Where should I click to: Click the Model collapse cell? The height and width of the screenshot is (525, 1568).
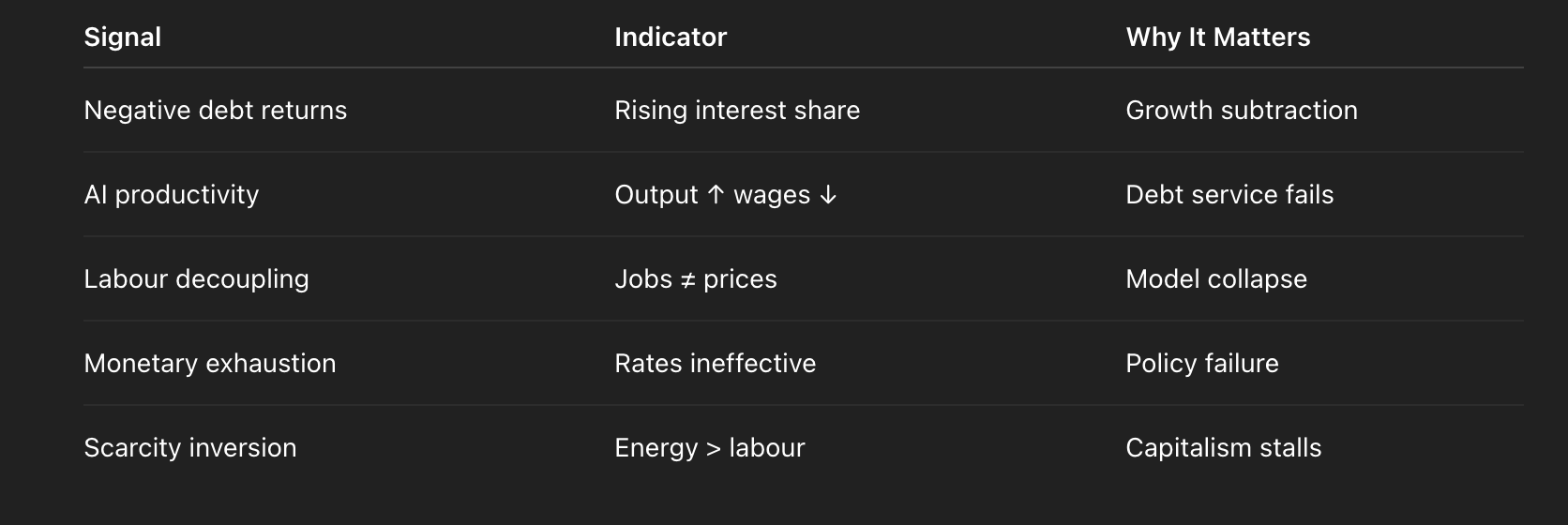[x=1215, y=279]
